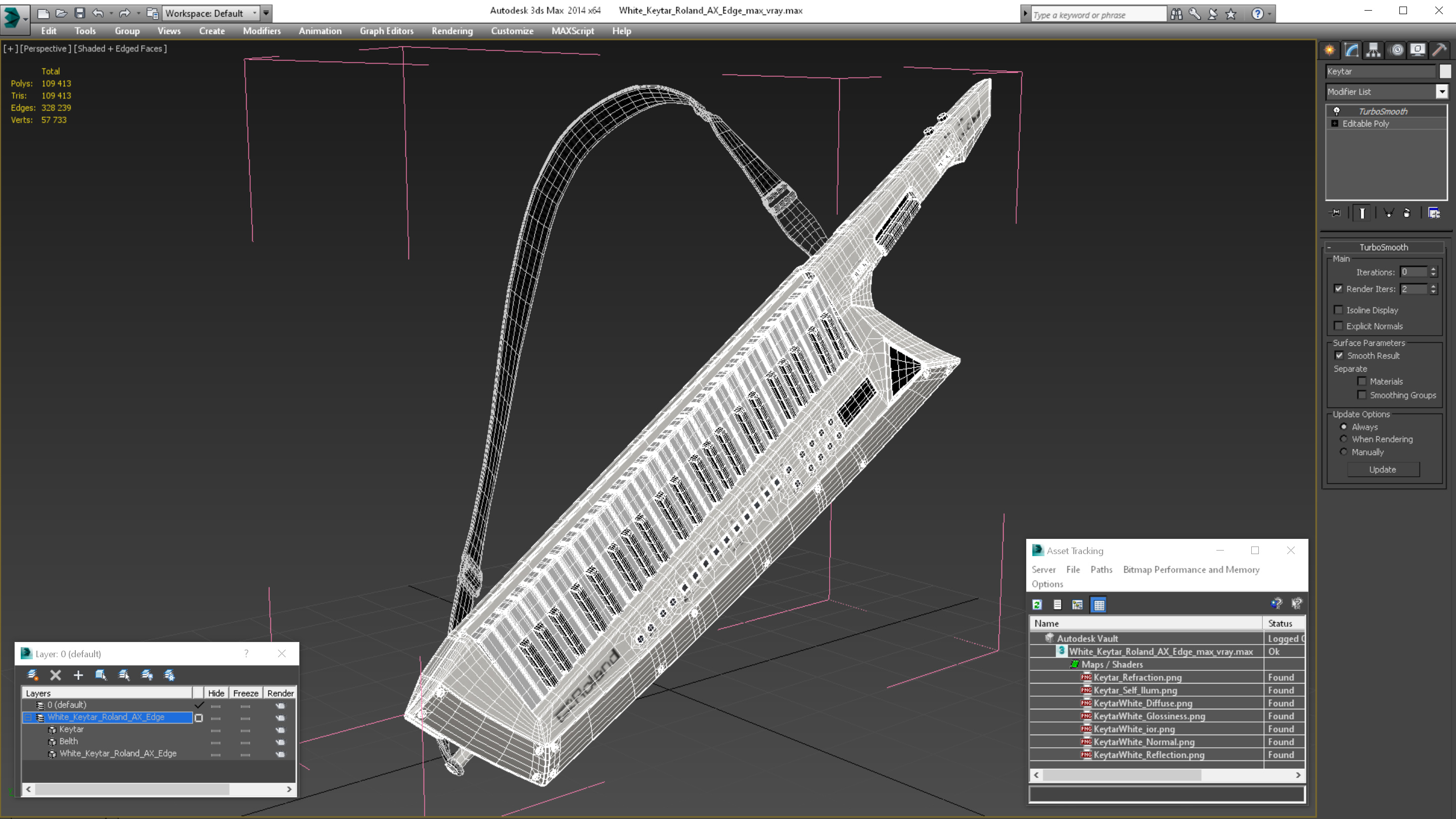Open the Graph Editors menu

click(387, 31)
